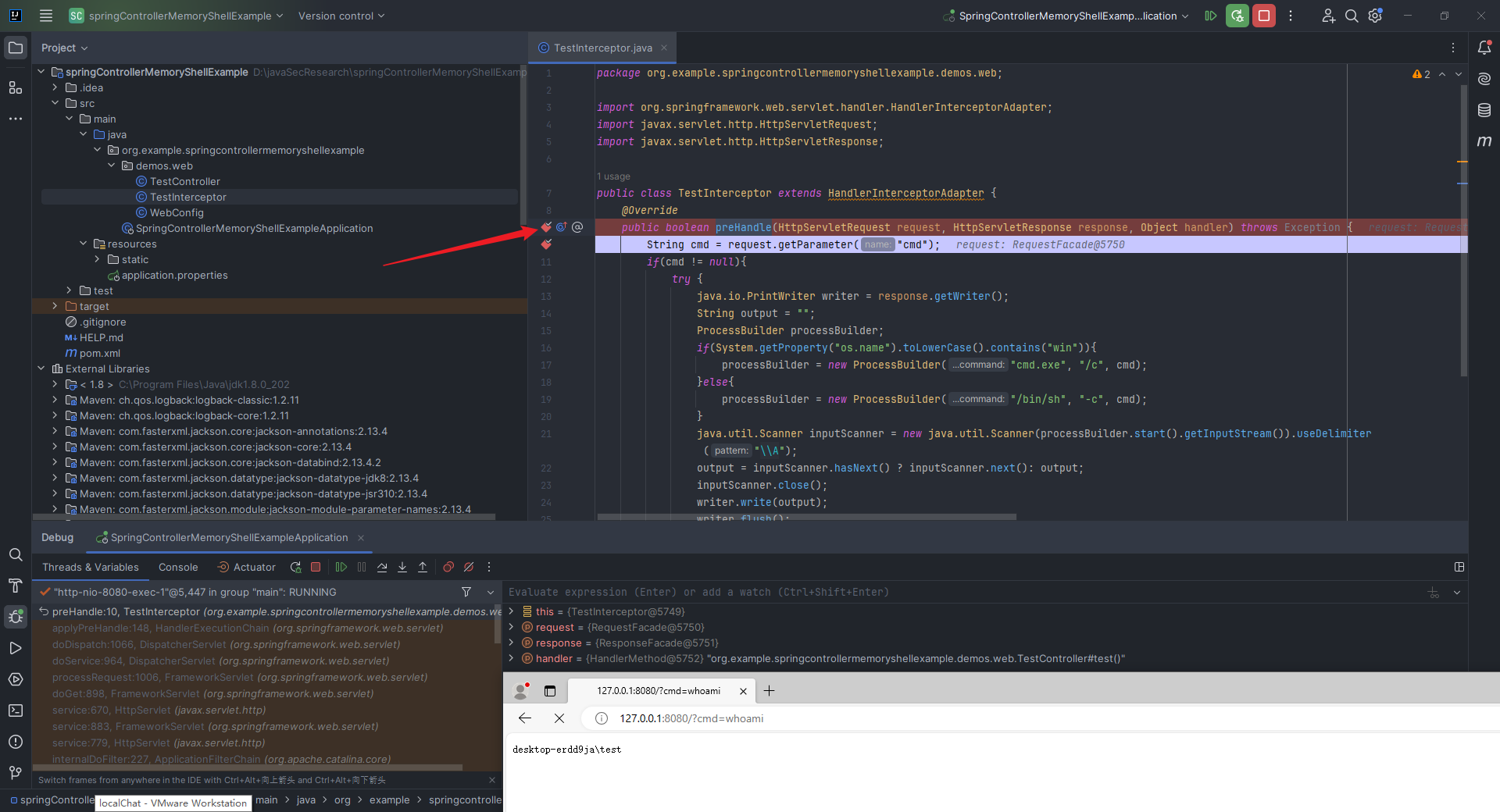
Task: Stop the running application (red button)
Action: tap(1264, 16)
